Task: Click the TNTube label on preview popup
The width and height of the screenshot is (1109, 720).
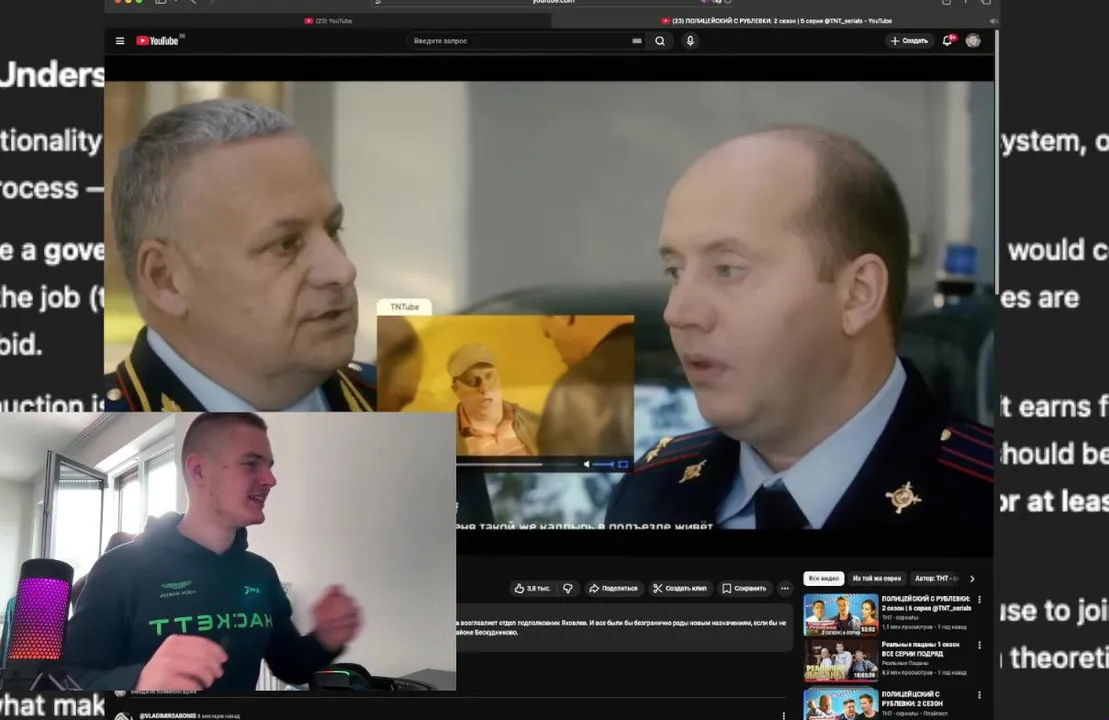Action: pyautogui.click(x=405, y=307)
